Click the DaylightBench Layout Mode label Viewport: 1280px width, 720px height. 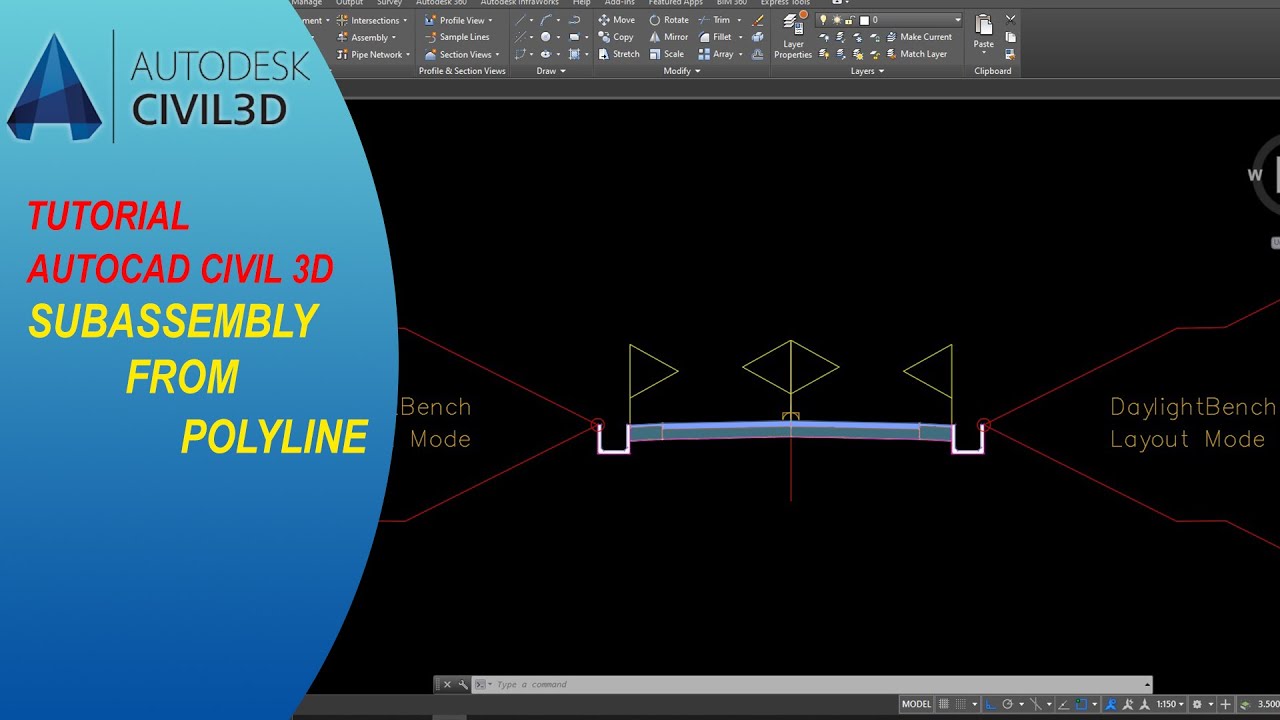tap(1193, 423)
